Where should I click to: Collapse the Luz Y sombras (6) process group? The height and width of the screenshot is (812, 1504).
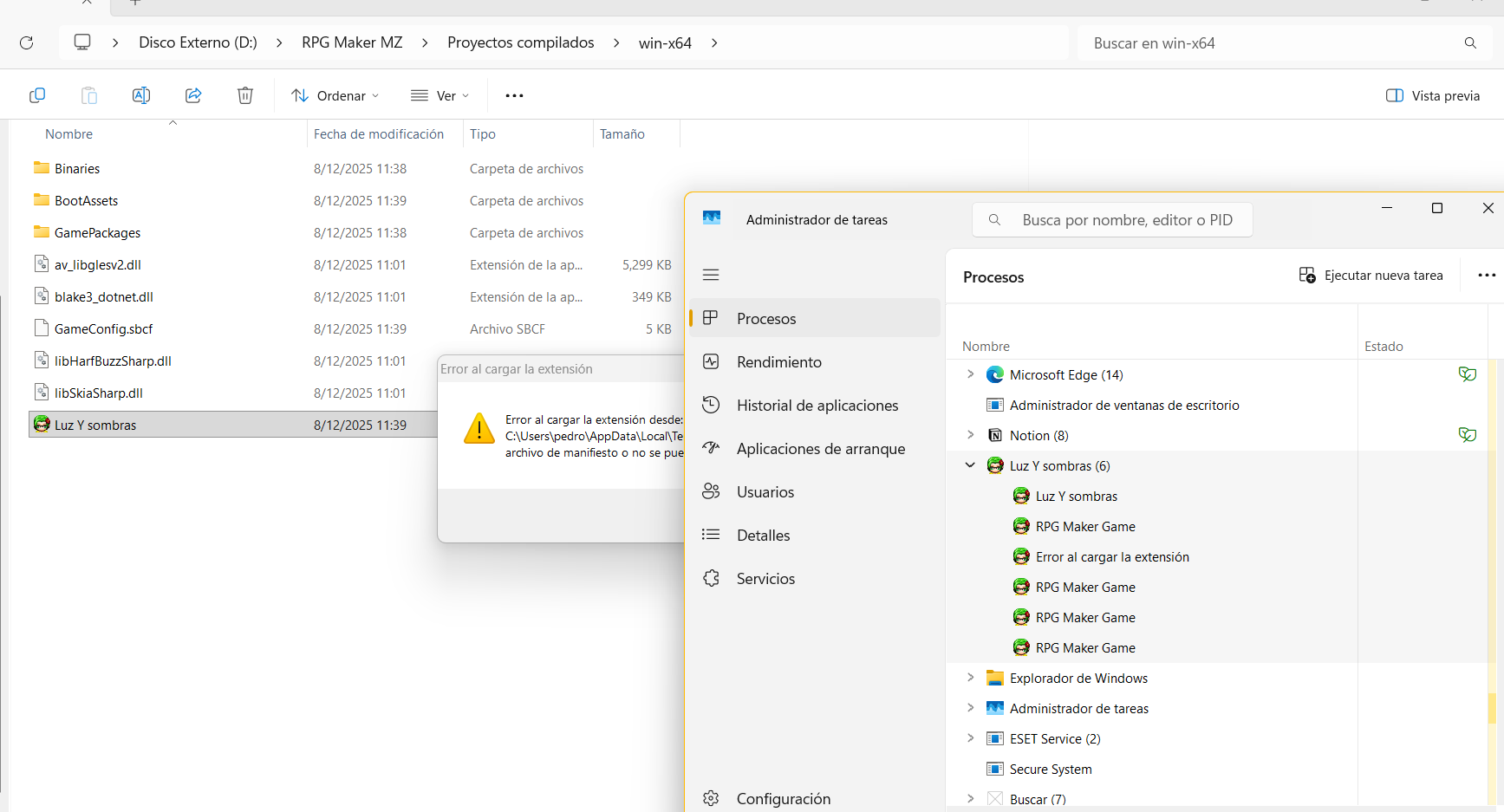(x=970, y=465)
